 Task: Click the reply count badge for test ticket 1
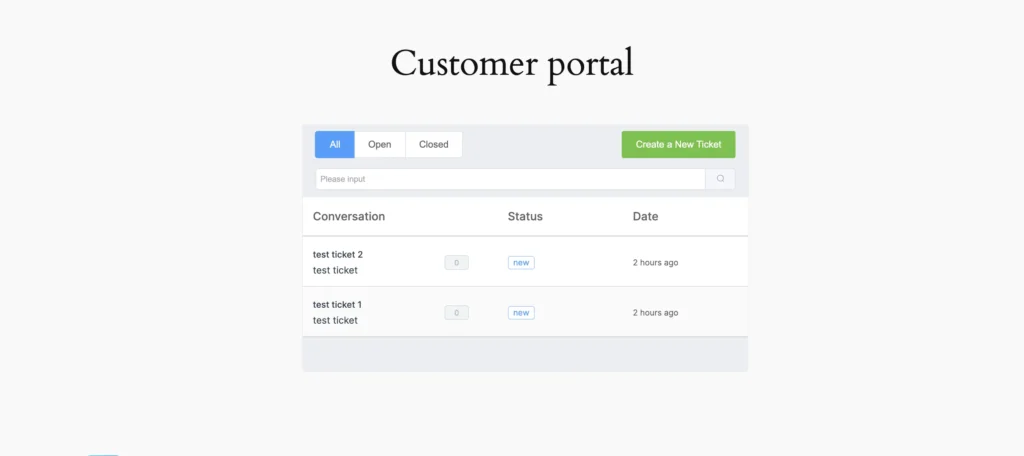tap(456, 313)
